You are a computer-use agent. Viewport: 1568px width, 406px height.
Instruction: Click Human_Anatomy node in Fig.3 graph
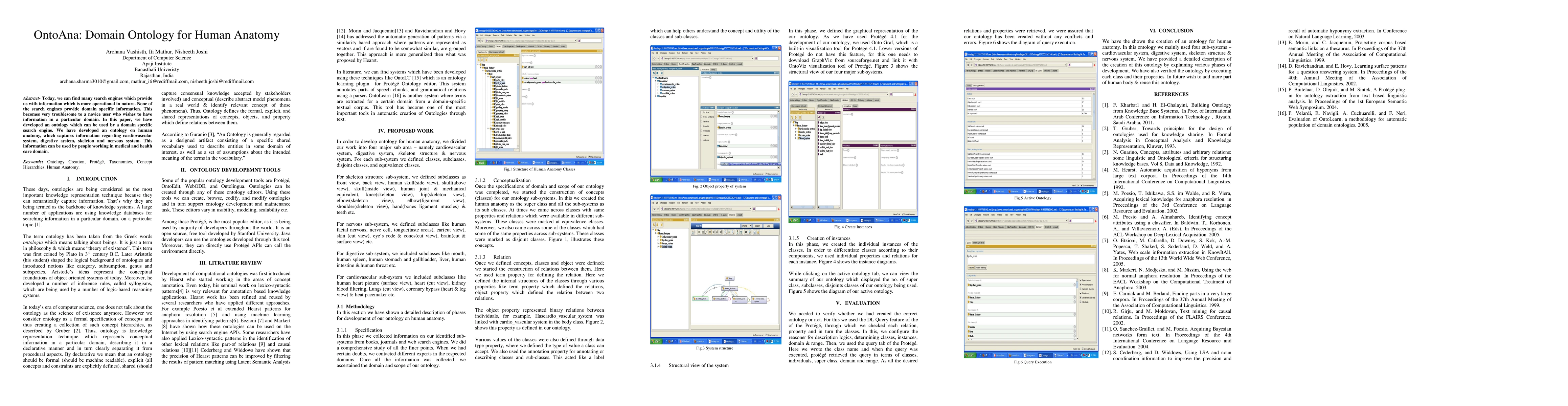[x=730, y=289]
